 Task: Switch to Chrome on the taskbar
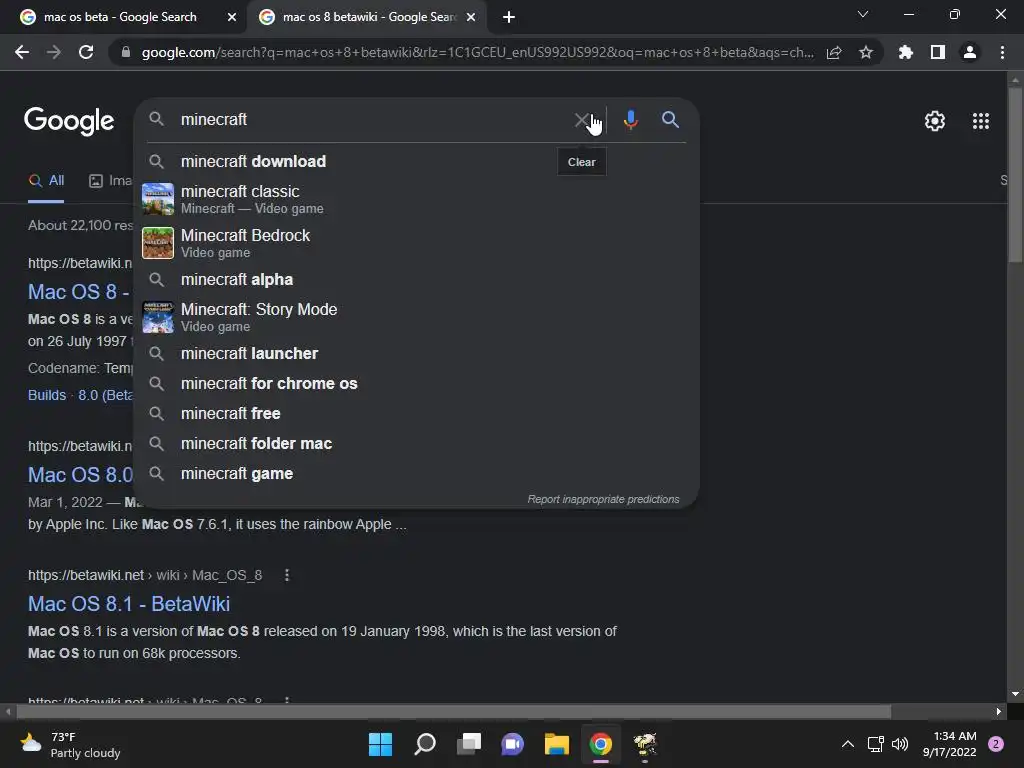[x=601, y=744]
